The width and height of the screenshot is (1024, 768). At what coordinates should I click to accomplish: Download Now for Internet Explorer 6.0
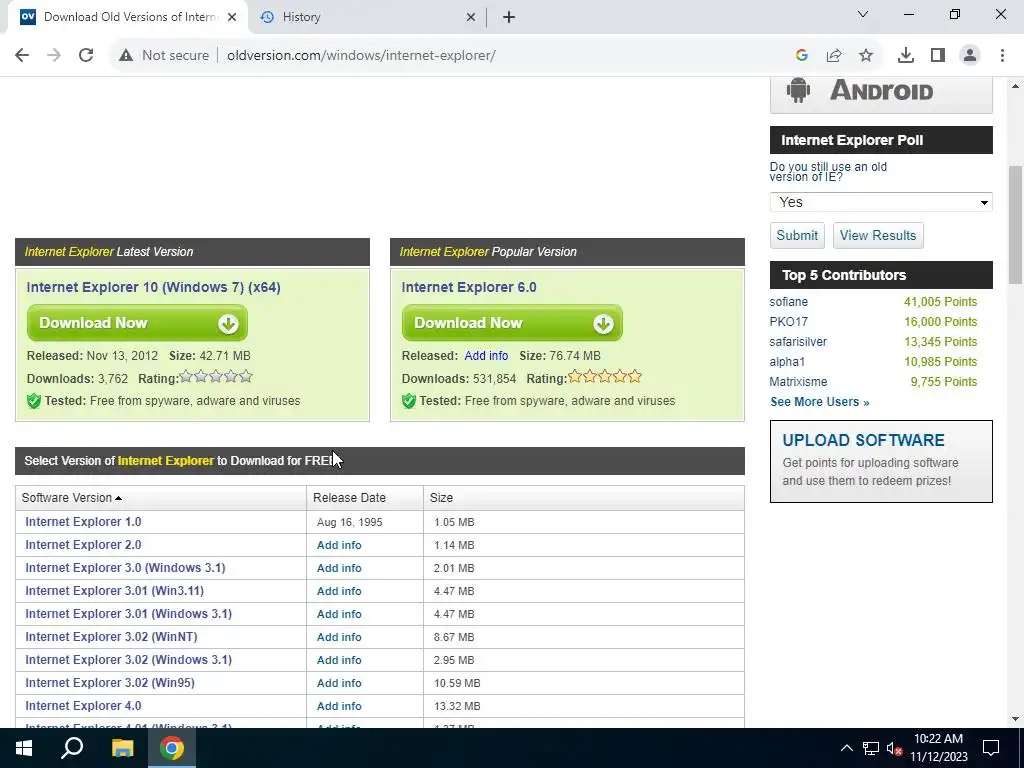coord(512,323)
